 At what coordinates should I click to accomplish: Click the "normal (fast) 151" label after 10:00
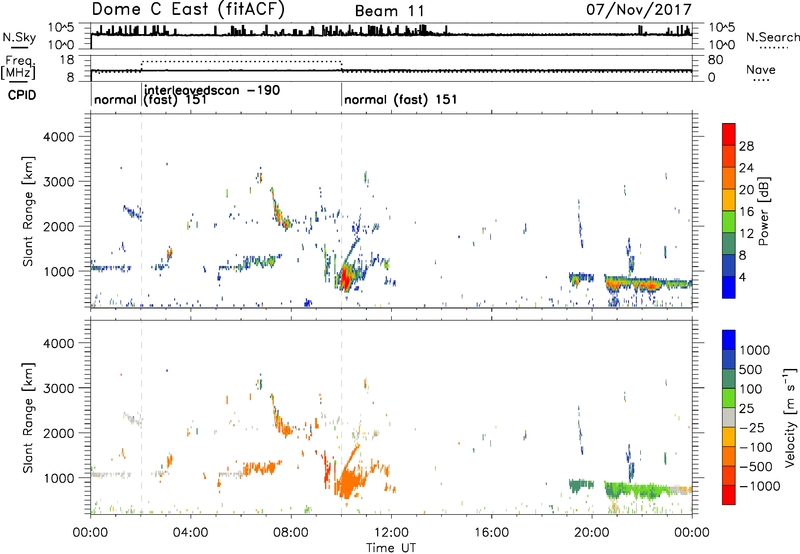coord(401,99)
